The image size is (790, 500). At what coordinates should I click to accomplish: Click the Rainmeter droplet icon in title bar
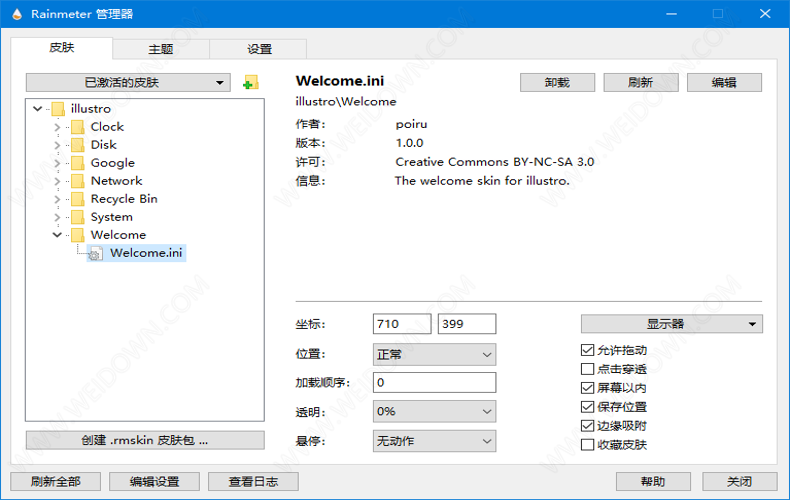17,14
